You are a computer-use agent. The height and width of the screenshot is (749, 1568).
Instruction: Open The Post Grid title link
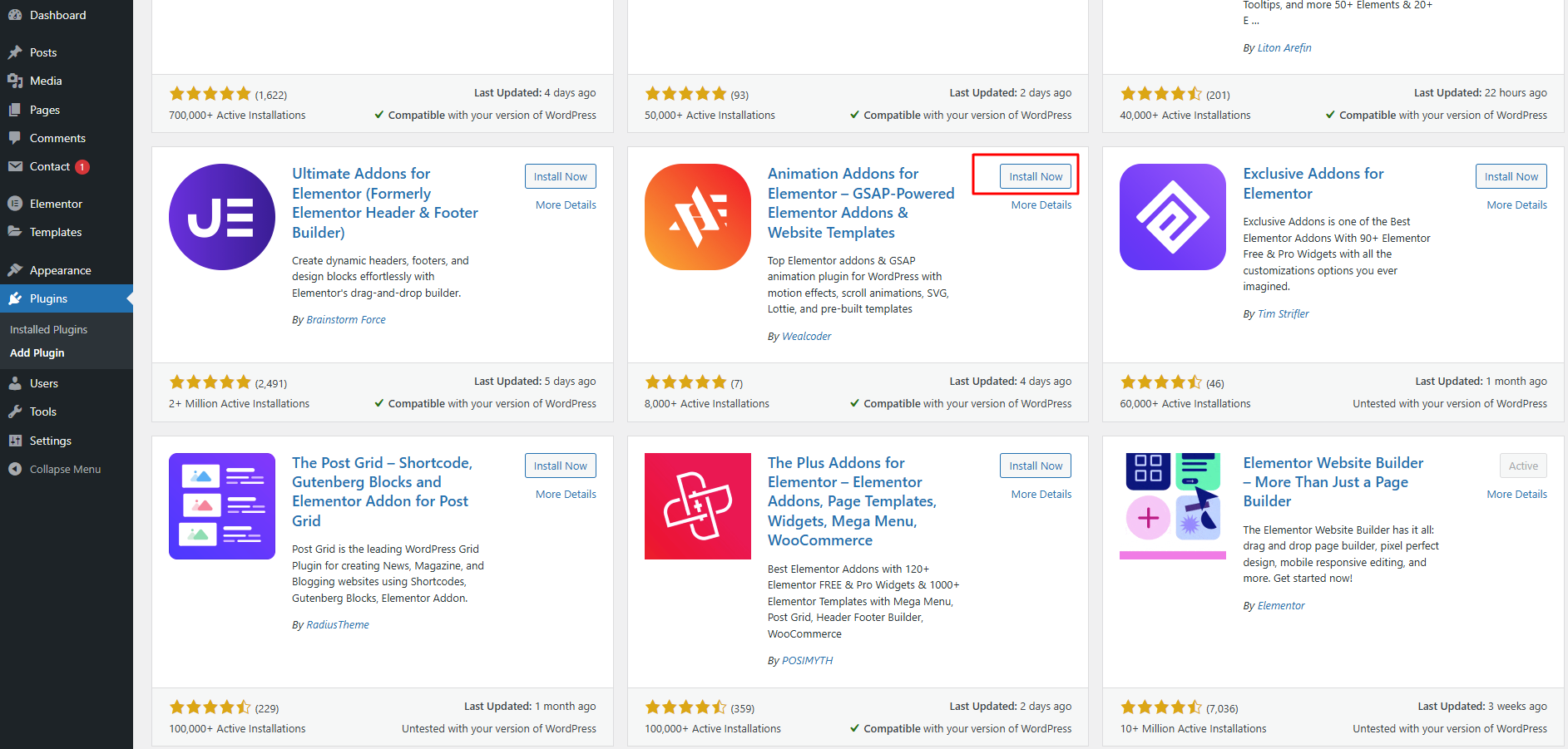click(x=382, y=491)
